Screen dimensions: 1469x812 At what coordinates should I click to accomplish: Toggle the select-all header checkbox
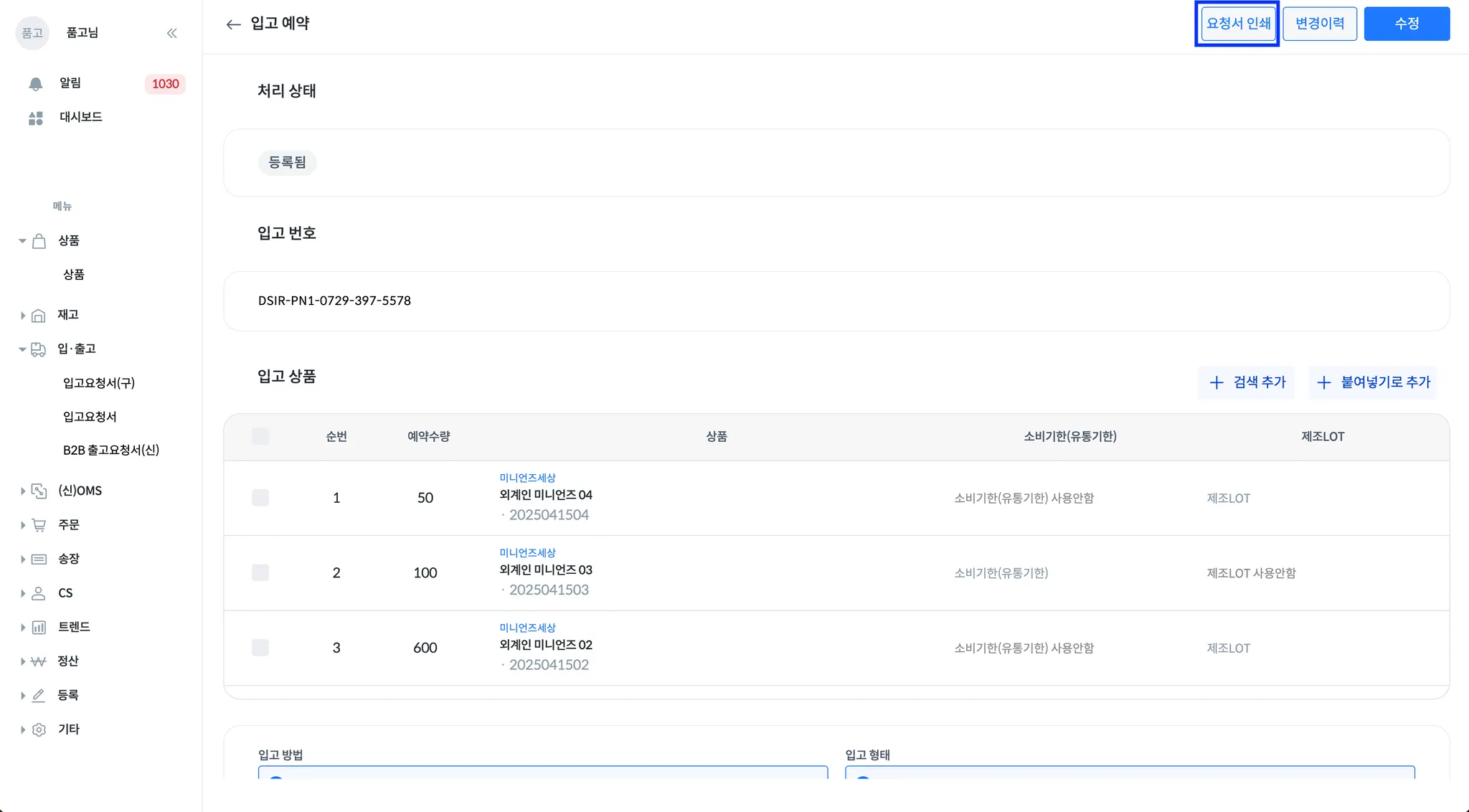[x=260, y=436]
